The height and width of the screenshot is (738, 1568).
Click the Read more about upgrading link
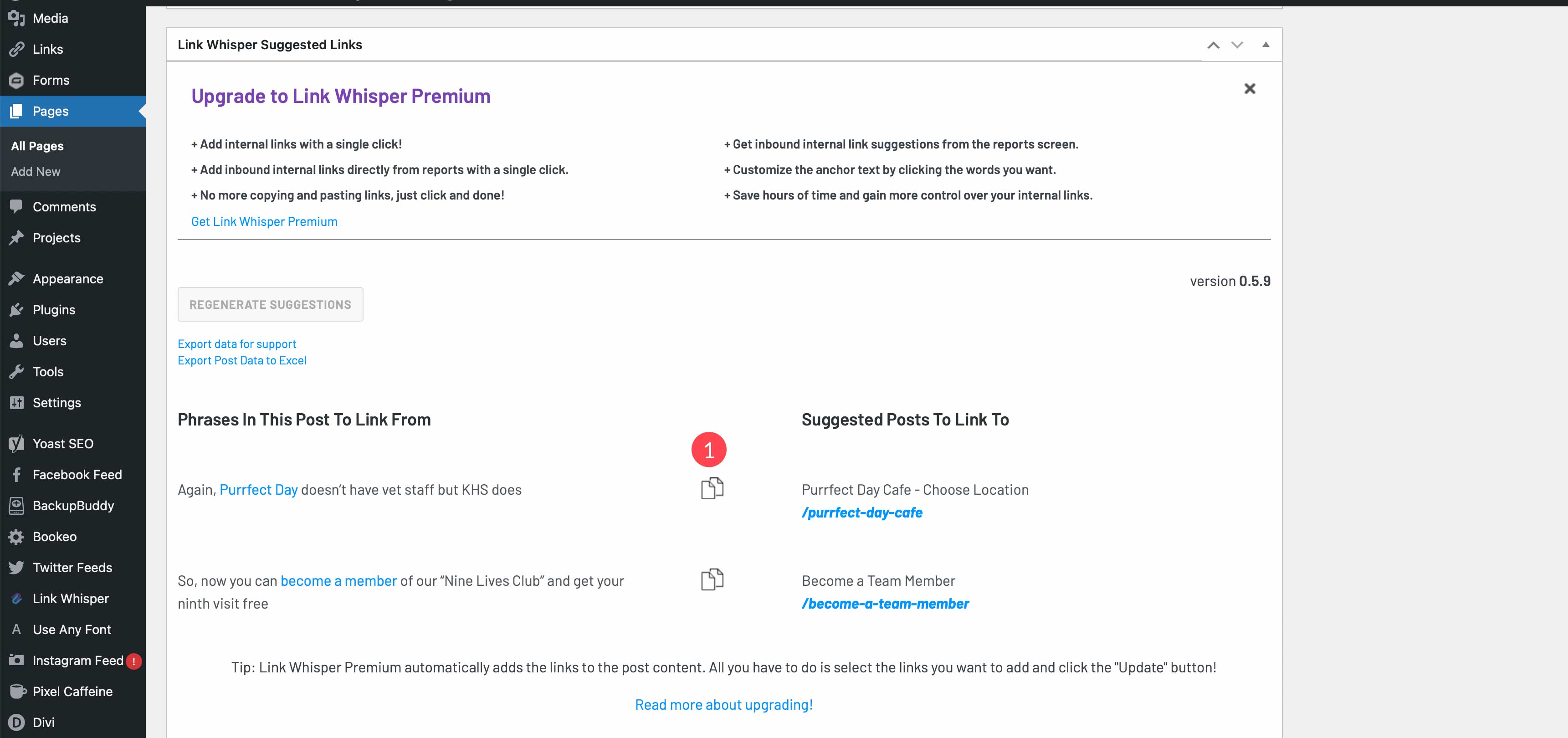pos(723,703)
